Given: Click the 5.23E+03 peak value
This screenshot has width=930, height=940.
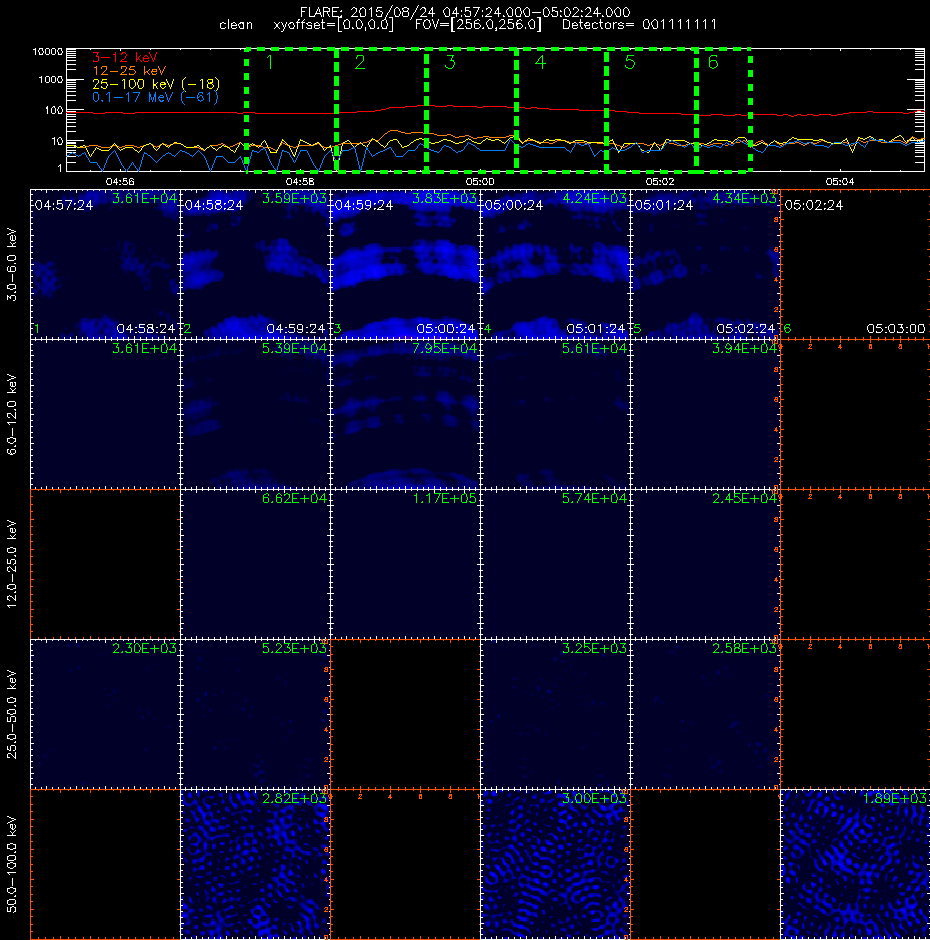Looking at the screenshot, I should point(294,648).
